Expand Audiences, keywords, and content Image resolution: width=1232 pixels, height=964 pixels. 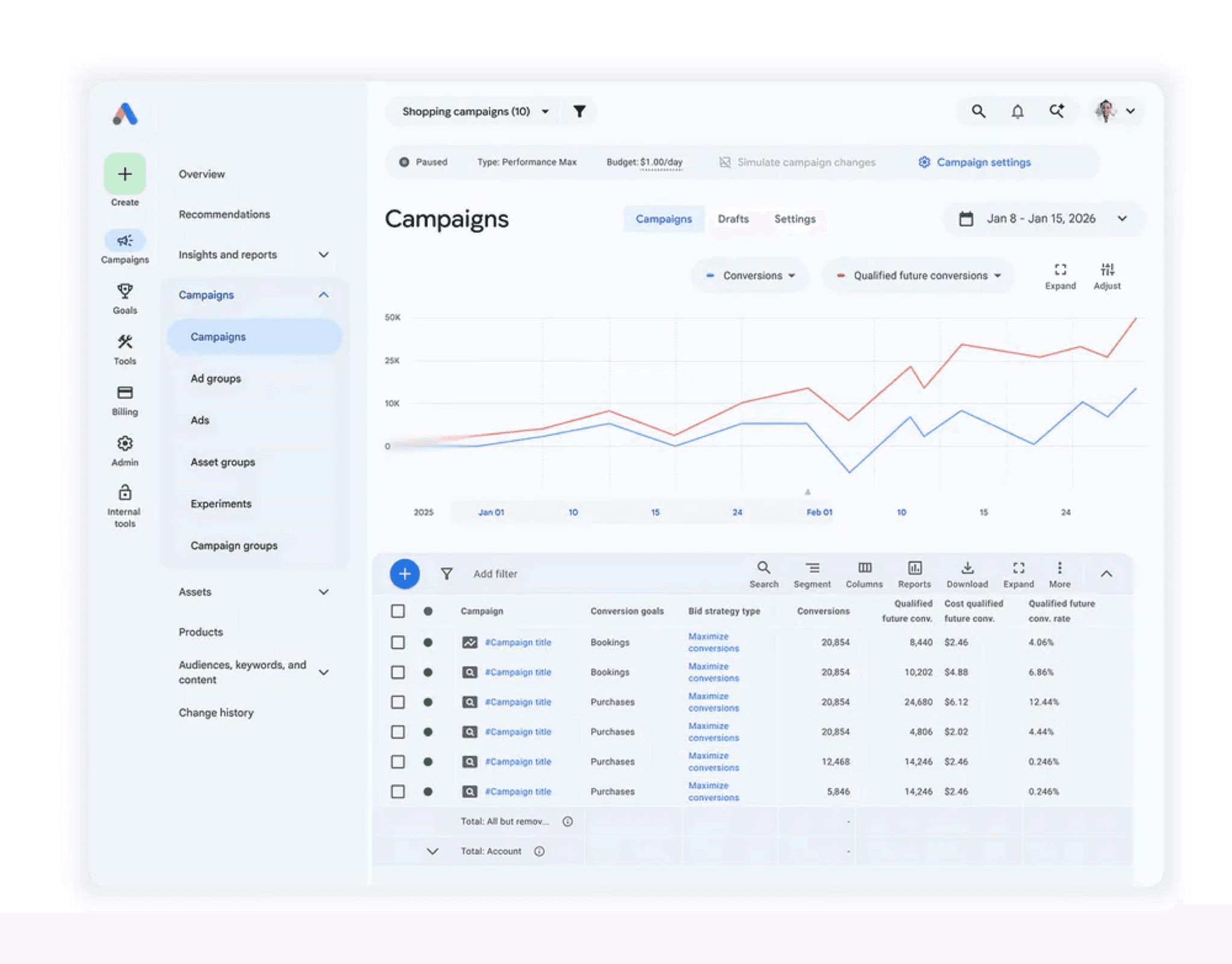(324, 672)
